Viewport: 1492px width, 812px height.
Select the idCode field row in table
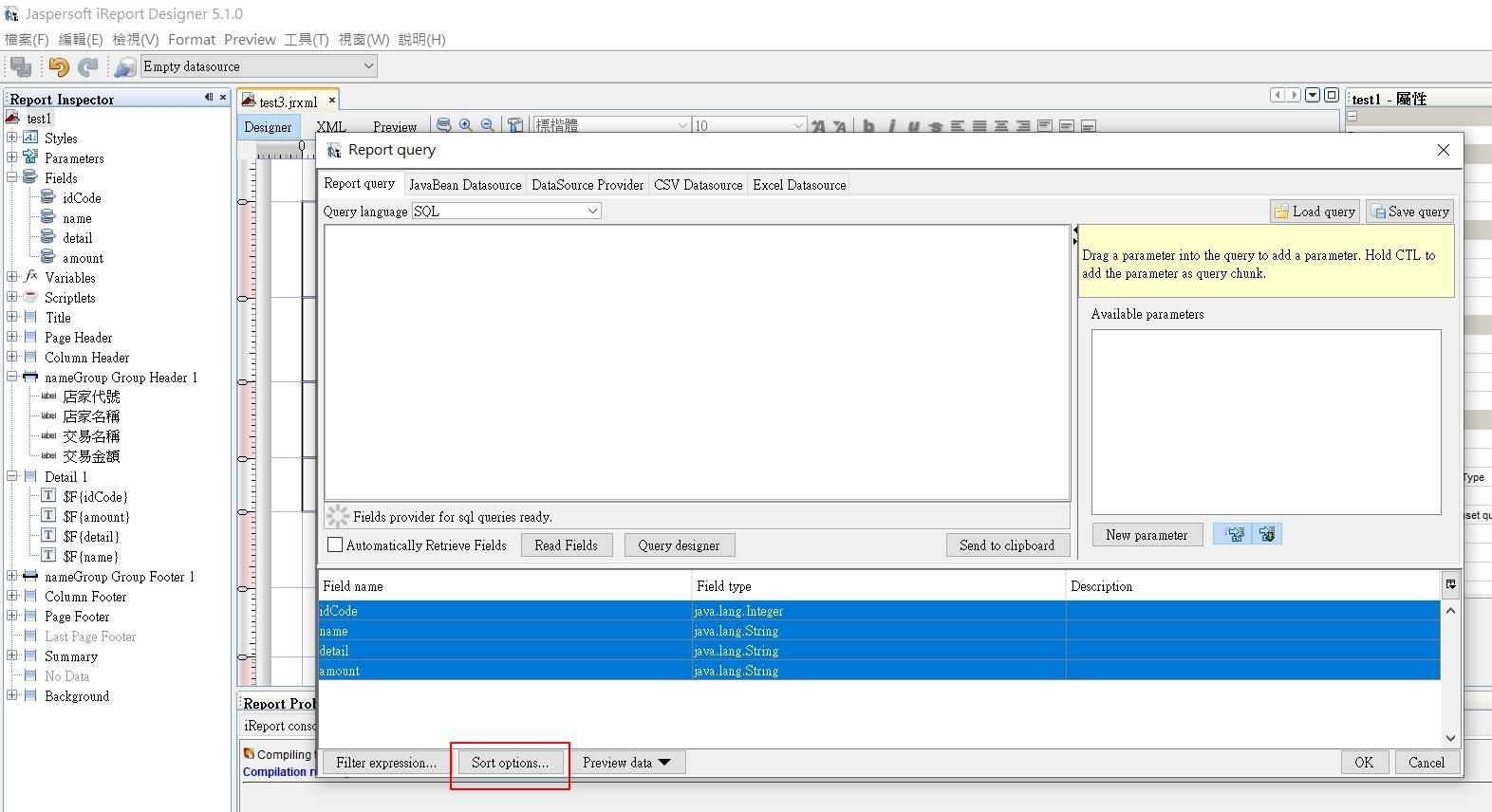coord(879,611)
